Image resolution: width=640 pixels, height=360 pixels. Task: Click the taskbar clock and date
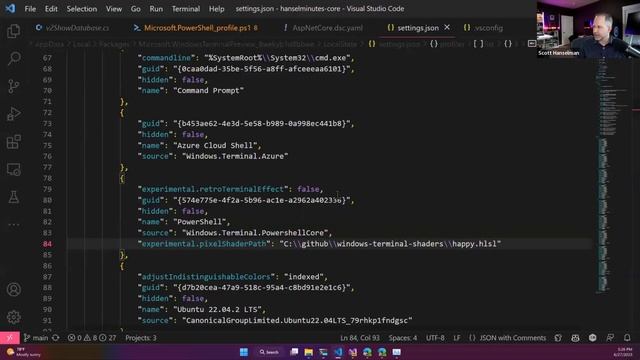(x=623, y=352)
